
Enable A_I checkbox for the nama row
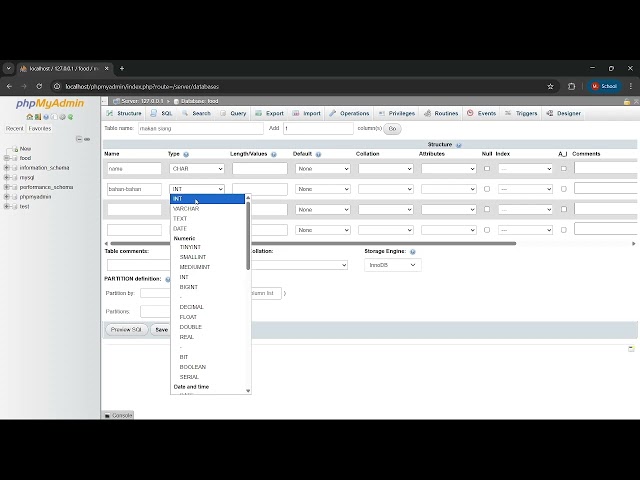pos(564,169)
